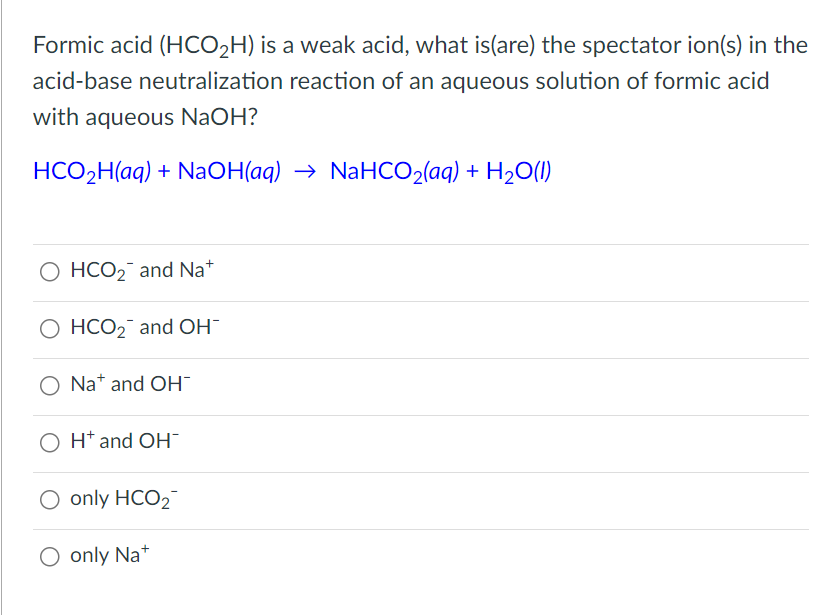This screenshot has width=838, height=615.
Task: Select the radio button for Na+ and OH-
Action: [x=50, y=385]
